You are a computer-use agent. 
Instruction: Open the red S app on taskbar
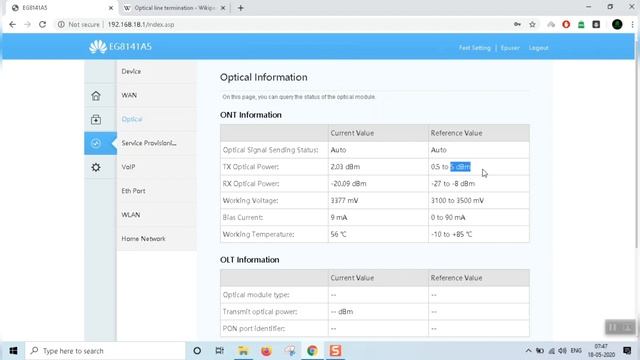pyautogui.click(x=336, y=351)
